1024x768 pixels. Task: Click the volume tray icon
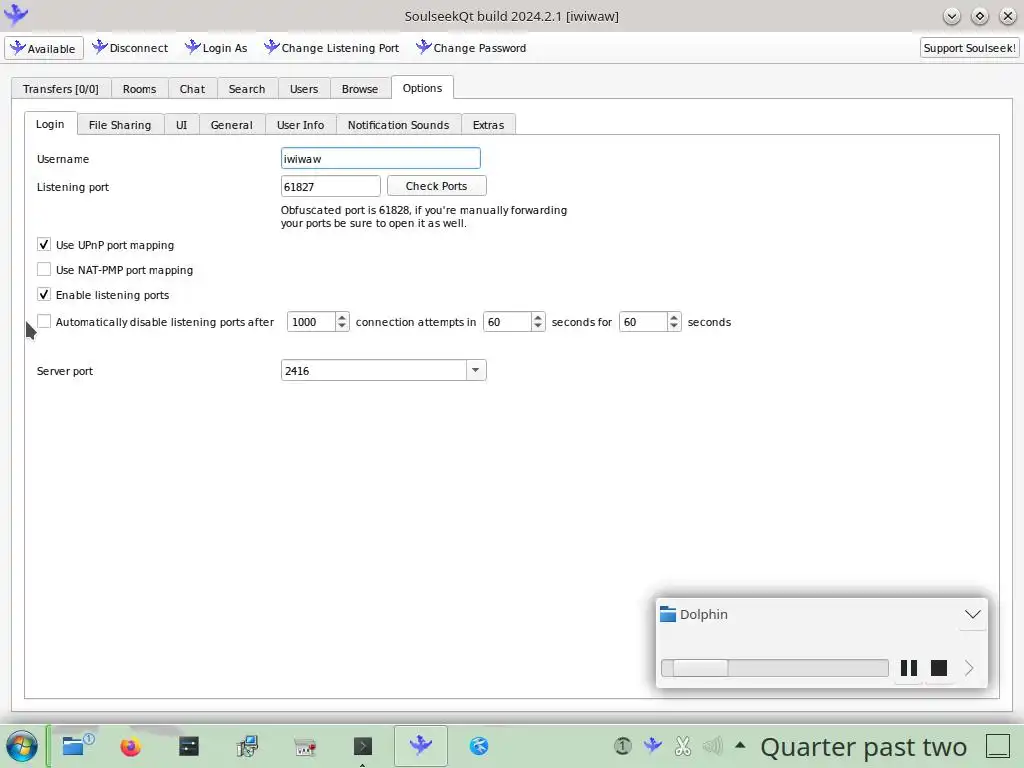click(712, 746)
